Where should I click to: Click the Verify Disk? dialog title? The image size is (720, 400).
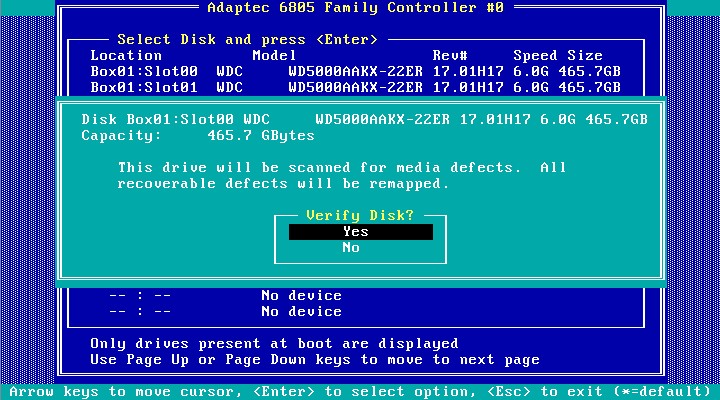360,215
